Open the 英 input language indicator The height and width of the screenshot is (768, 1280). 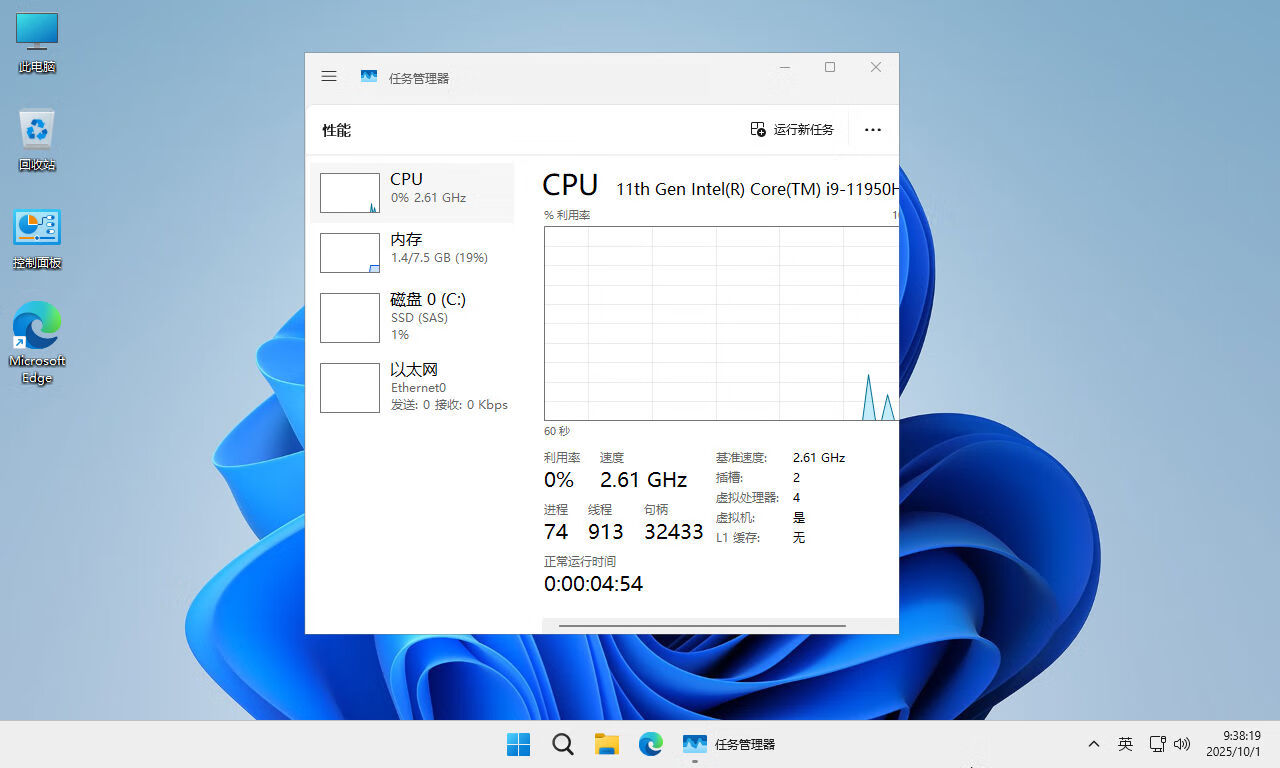pyautogui.click(x=1125, y=744)
